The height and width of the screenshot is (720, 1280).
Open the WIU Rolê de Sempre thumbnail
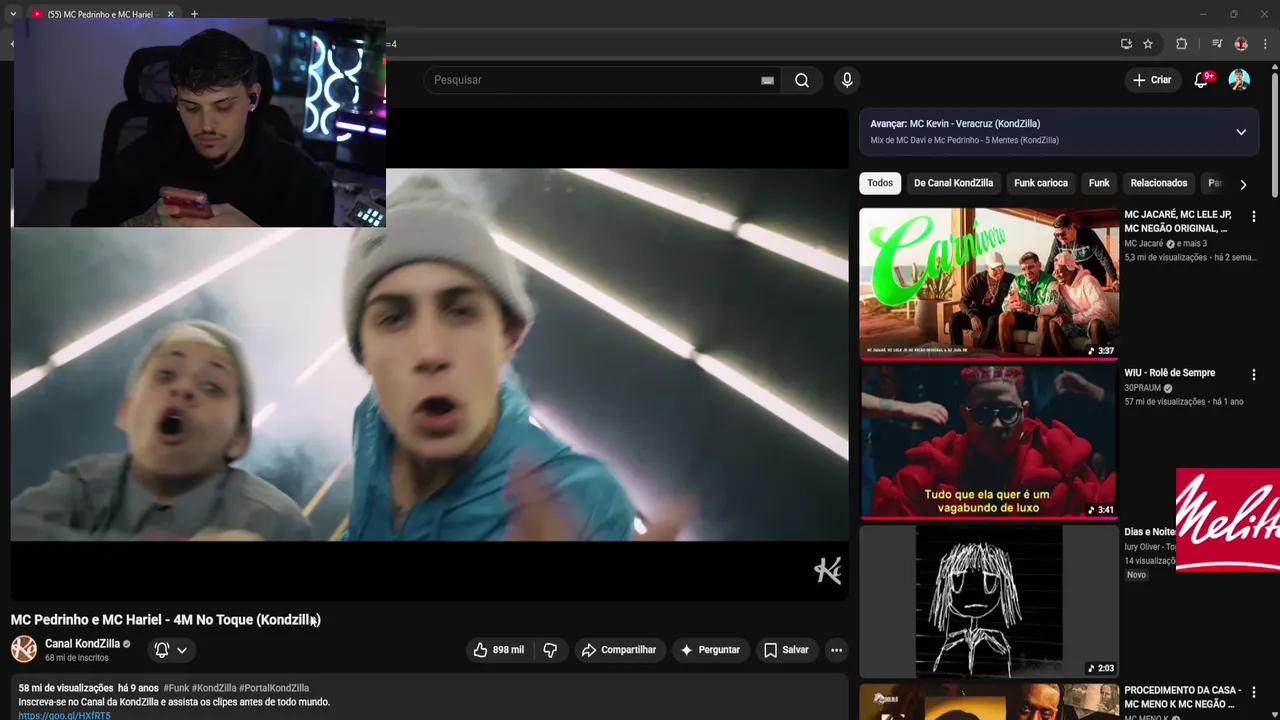coord(988,442)
